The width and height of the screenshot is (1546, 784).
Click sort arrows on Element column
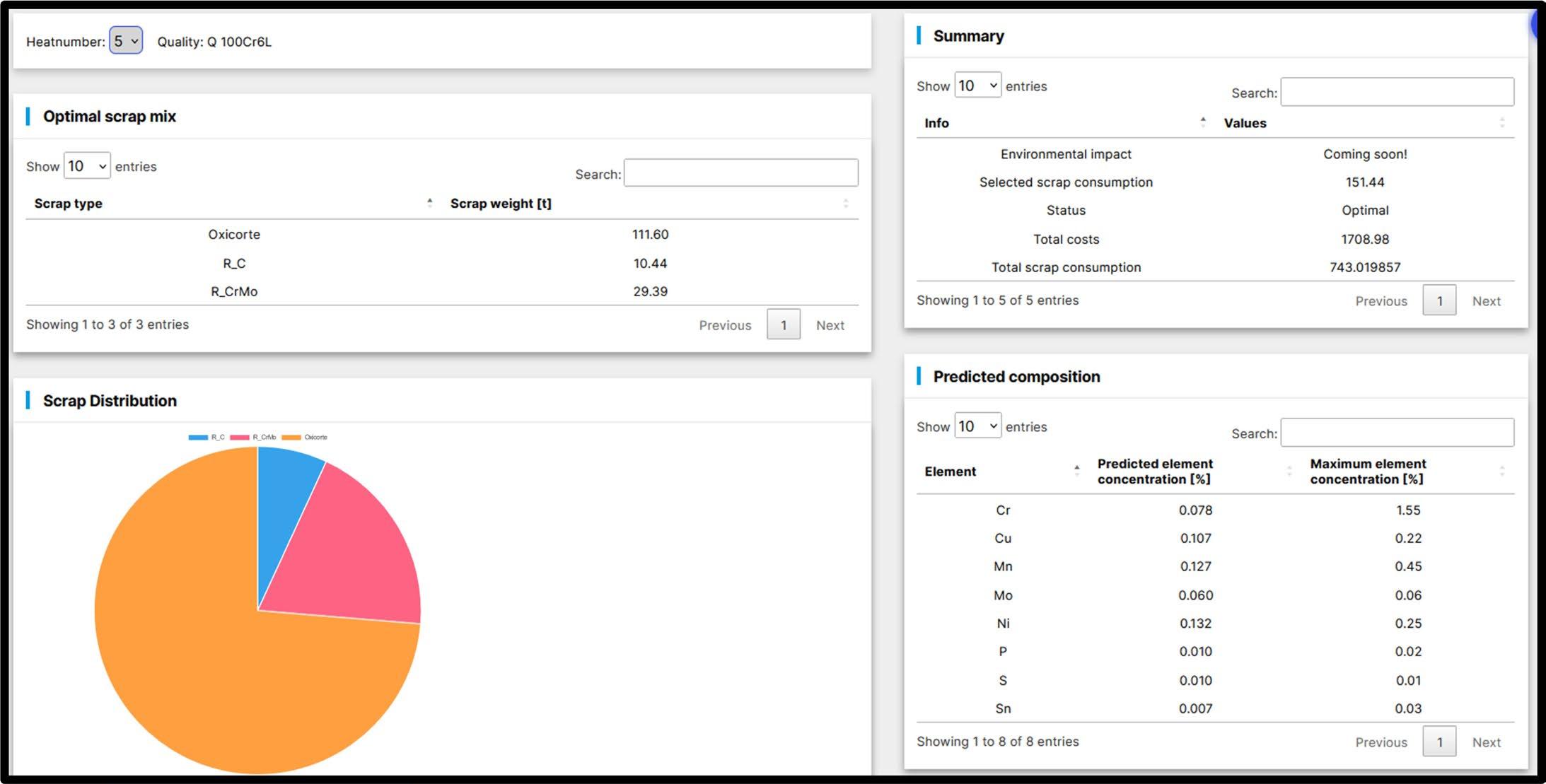tap(1076, 471)
